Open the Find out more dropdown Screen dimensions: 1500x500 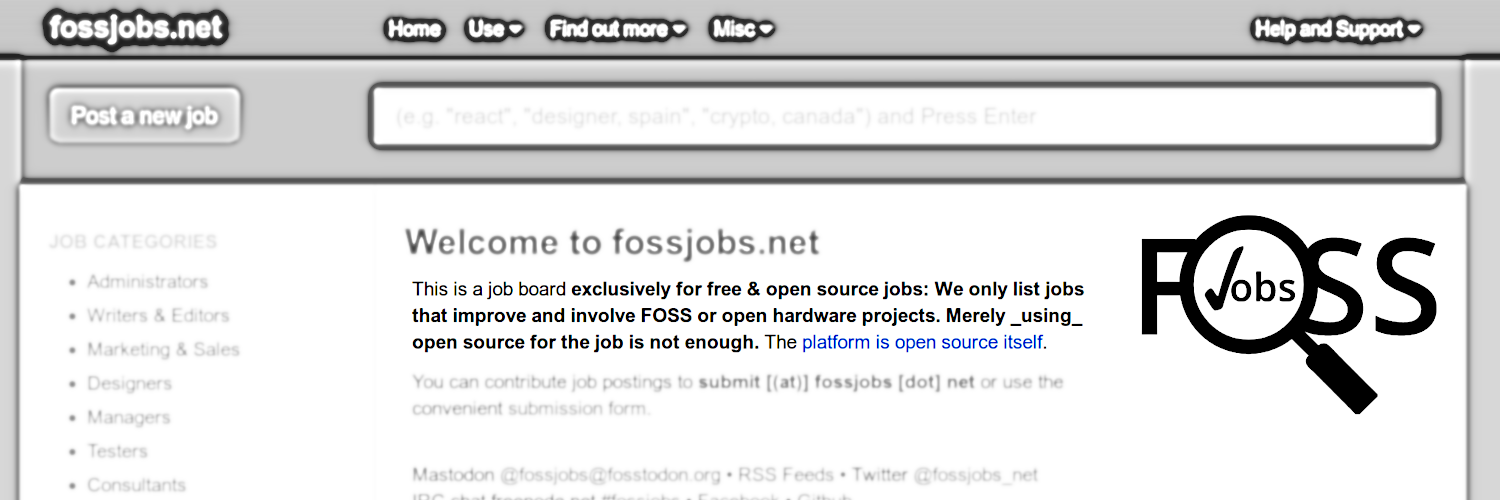tap(617, 29)
